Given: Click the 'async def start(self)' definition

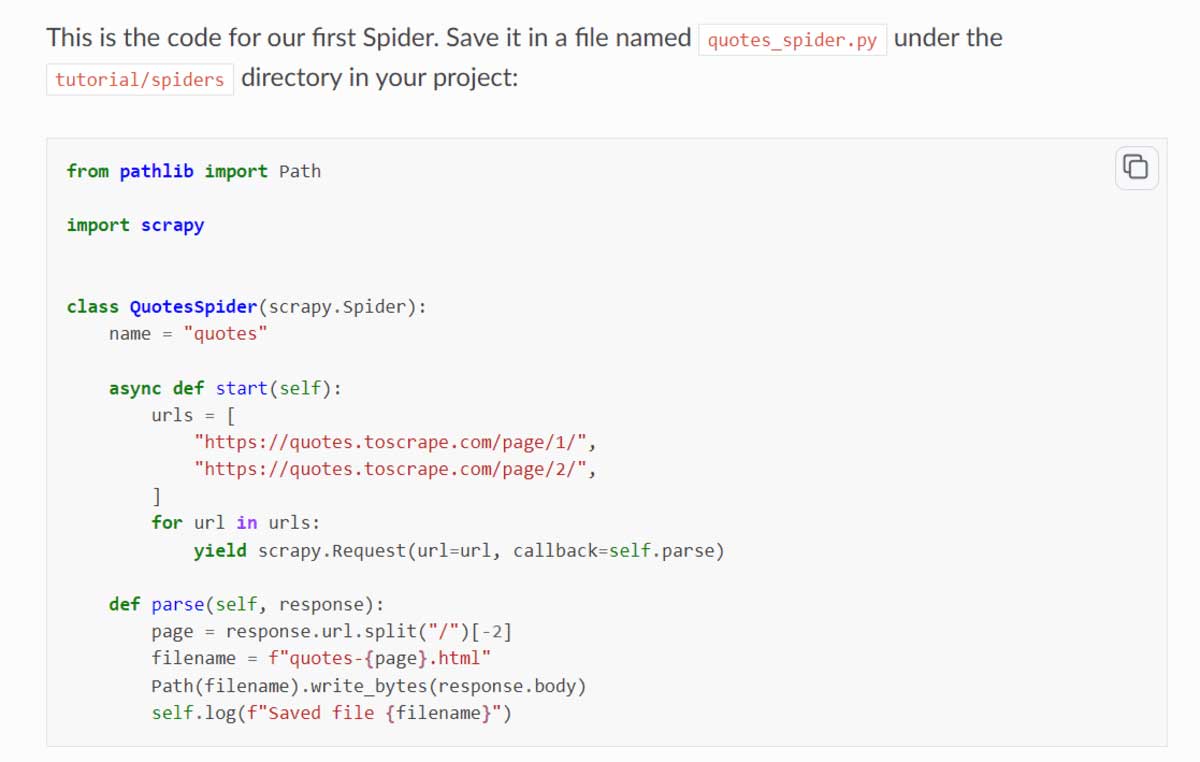Looking at the screenshot, I should pyautogui.click(x=225, y=388).
